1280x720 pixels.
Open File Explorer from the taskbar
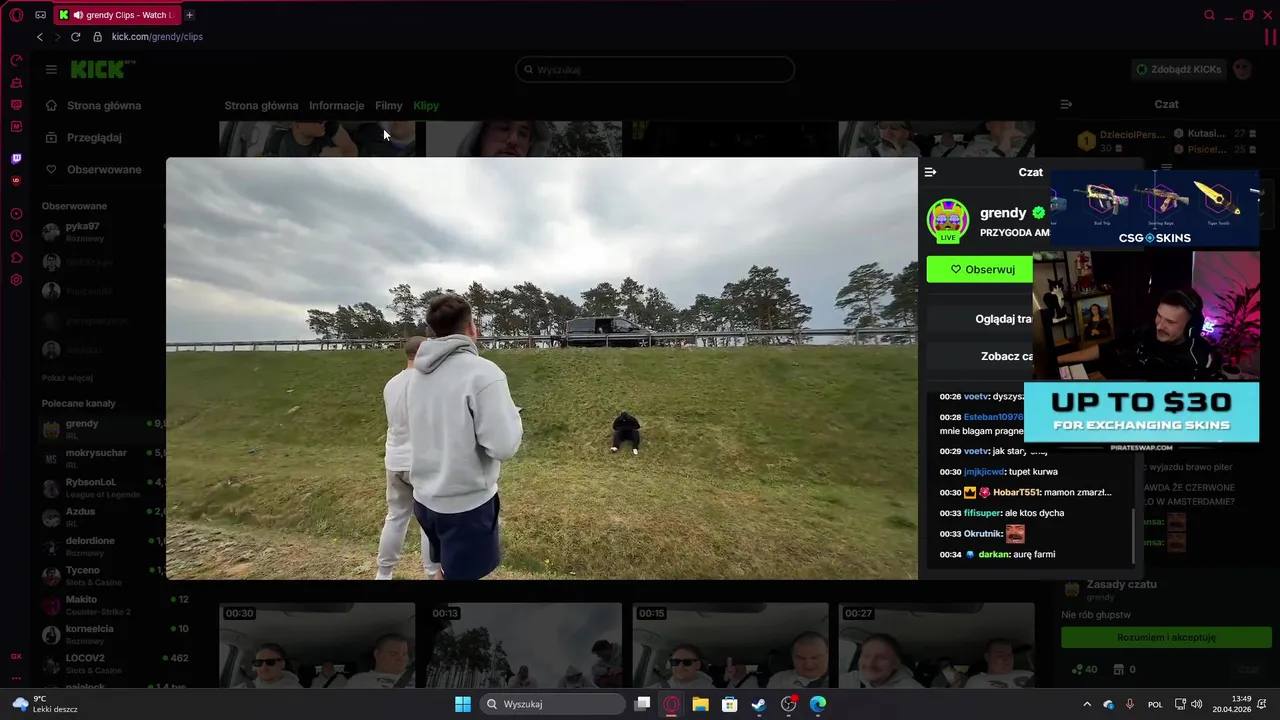[700, 704]
